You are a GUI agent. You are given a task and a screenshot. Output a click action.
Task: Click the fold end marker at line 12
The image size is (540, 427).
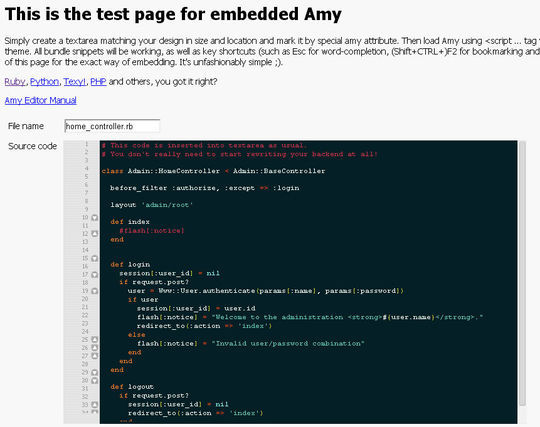coord(94,234)
